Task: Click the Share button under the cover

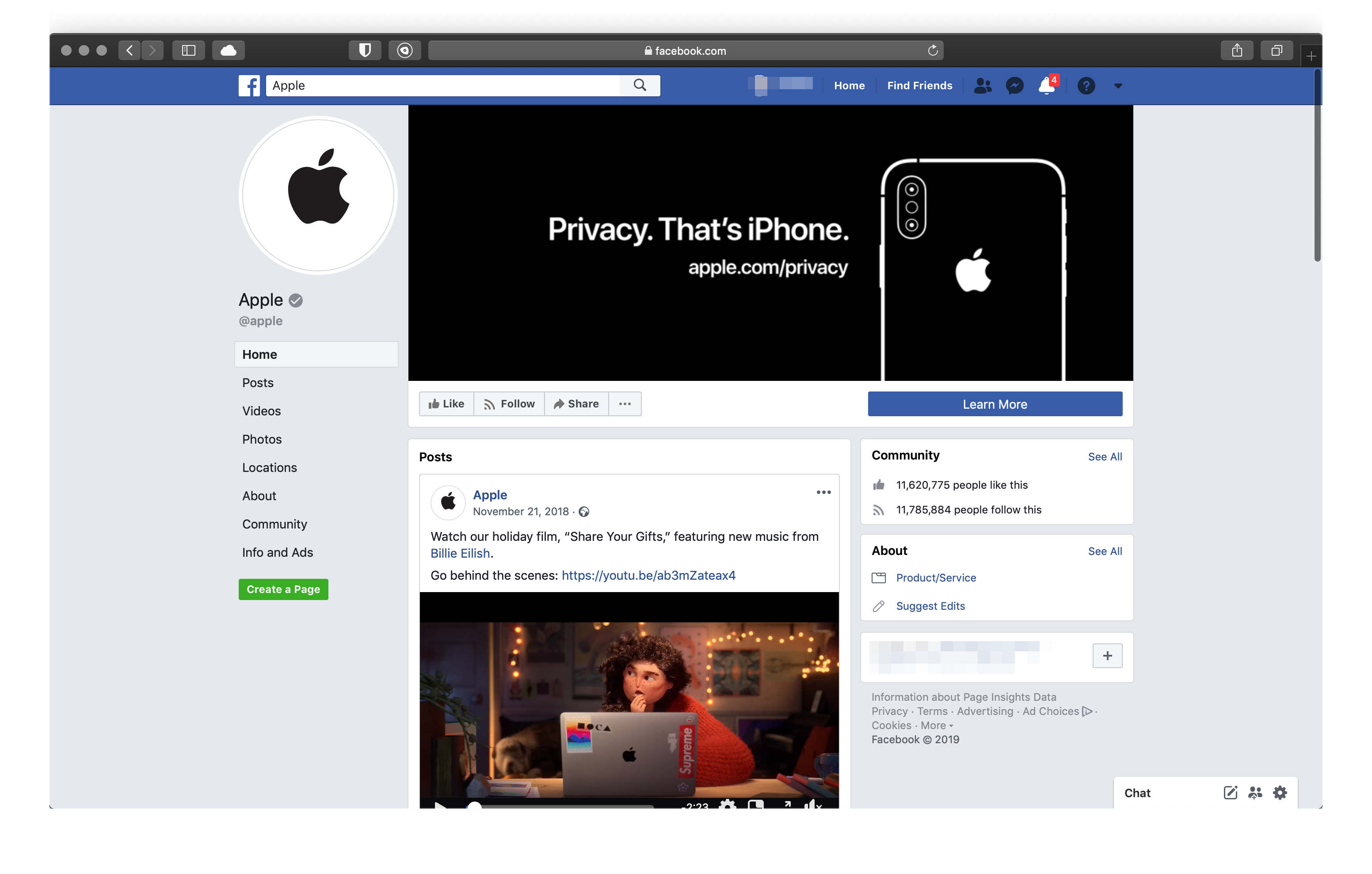Action: (576, 403)
